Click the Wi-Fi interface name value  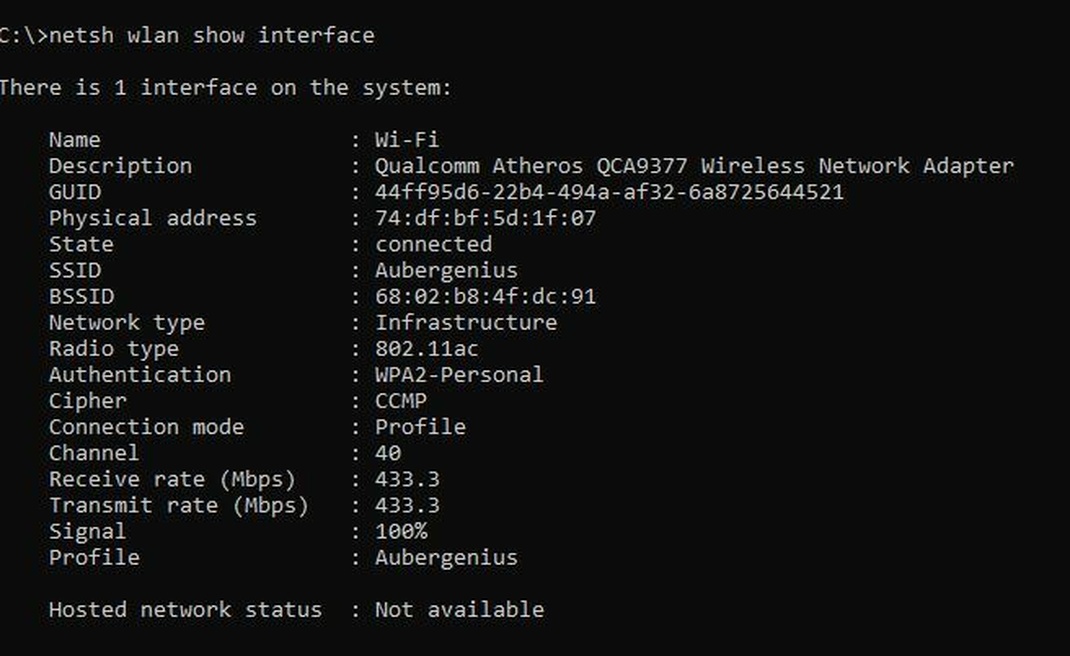[x=407, y=140]
